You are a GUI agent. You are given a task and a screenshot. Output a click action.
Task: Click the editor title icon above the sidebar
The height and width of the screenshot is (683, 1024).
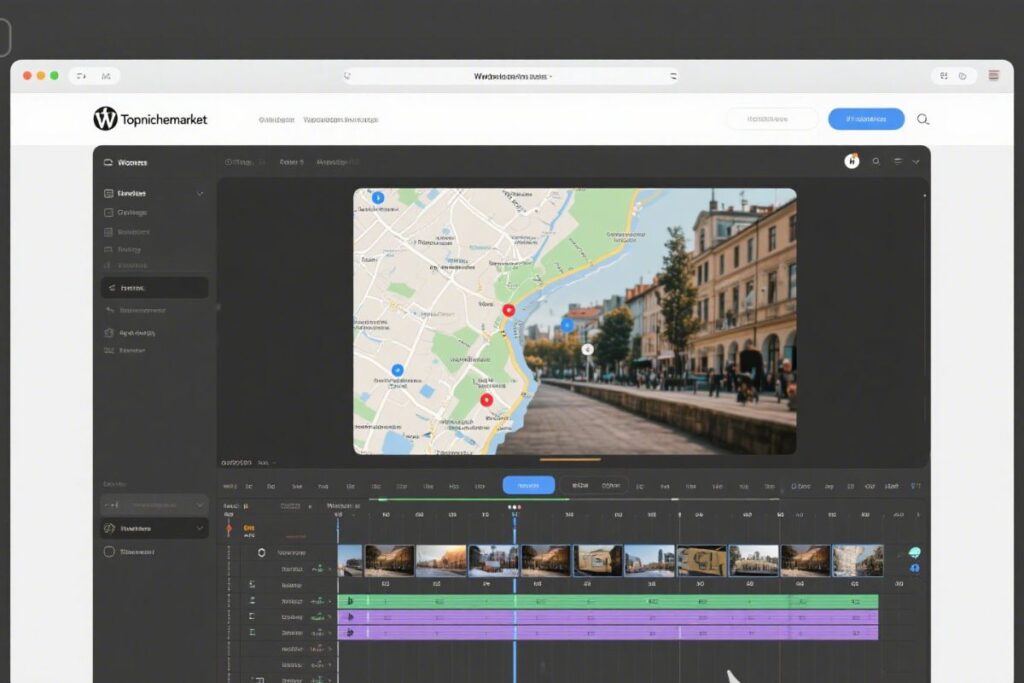tap(108, 162)
